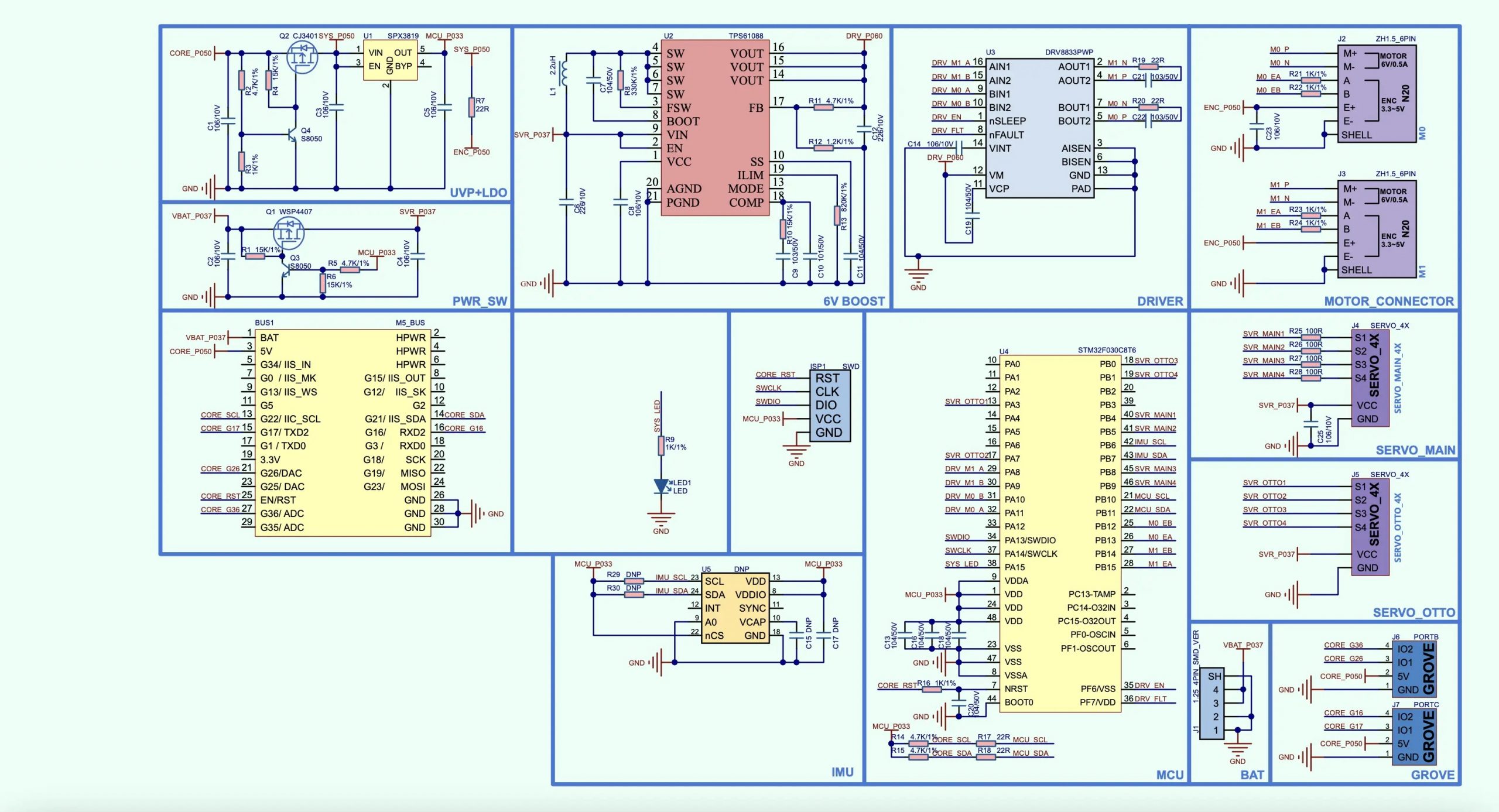Select the SVR_MAIN1 net label at J4
Screen dimensions: 1499x812
(x=1264, y=334)
